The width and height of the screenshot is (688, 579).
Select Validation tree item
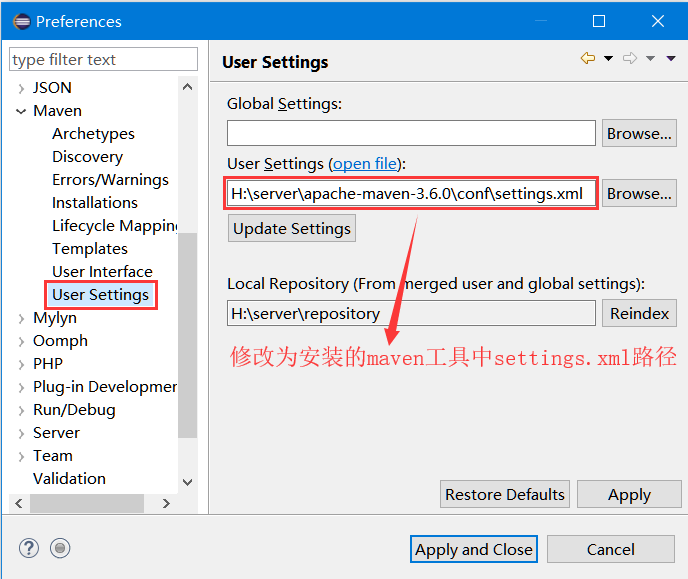tap(69, 479)
